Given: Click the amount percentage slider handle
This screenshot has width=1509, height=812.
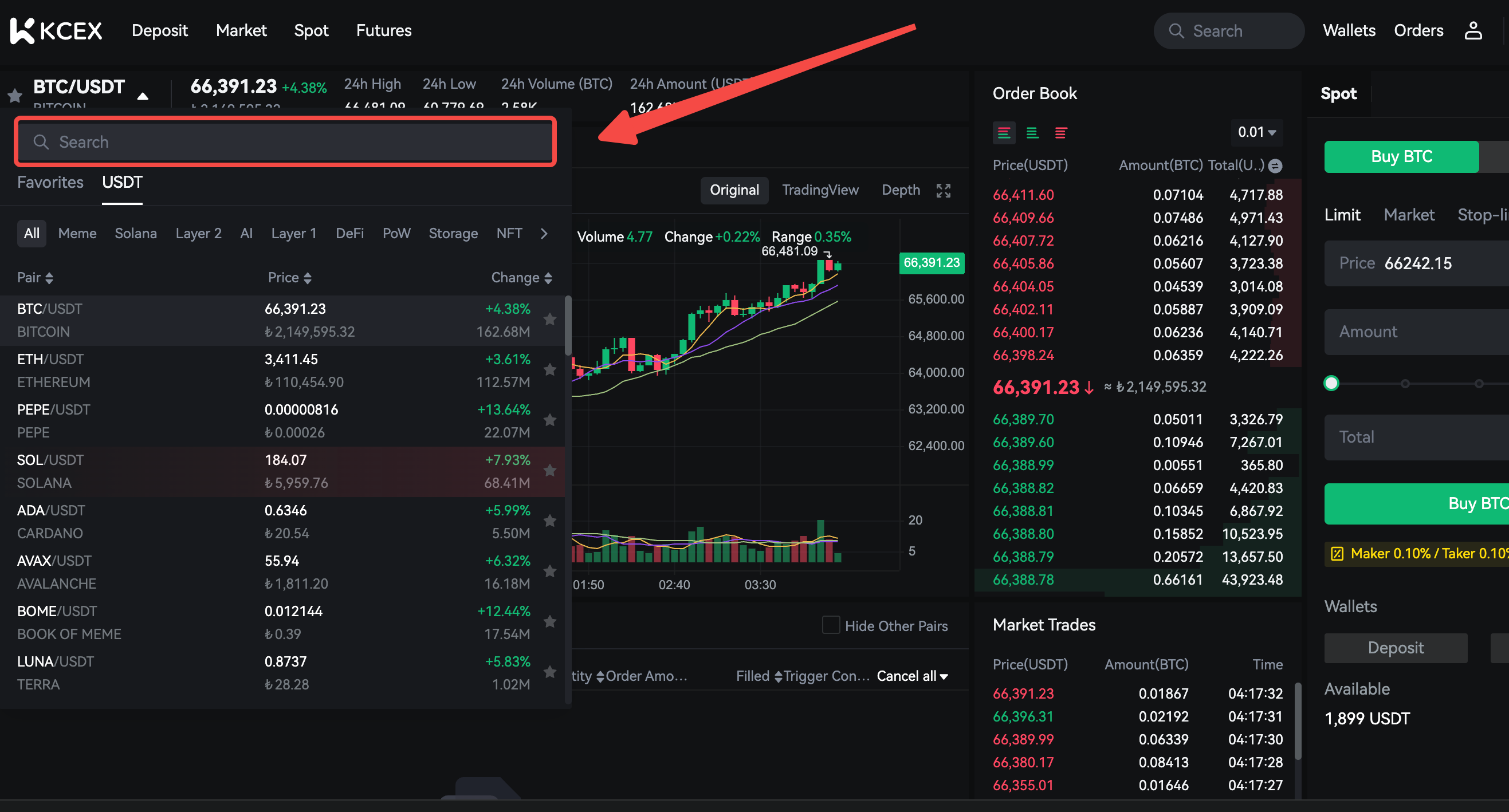Looking at the screenshot, I should tap(1331, 384).
